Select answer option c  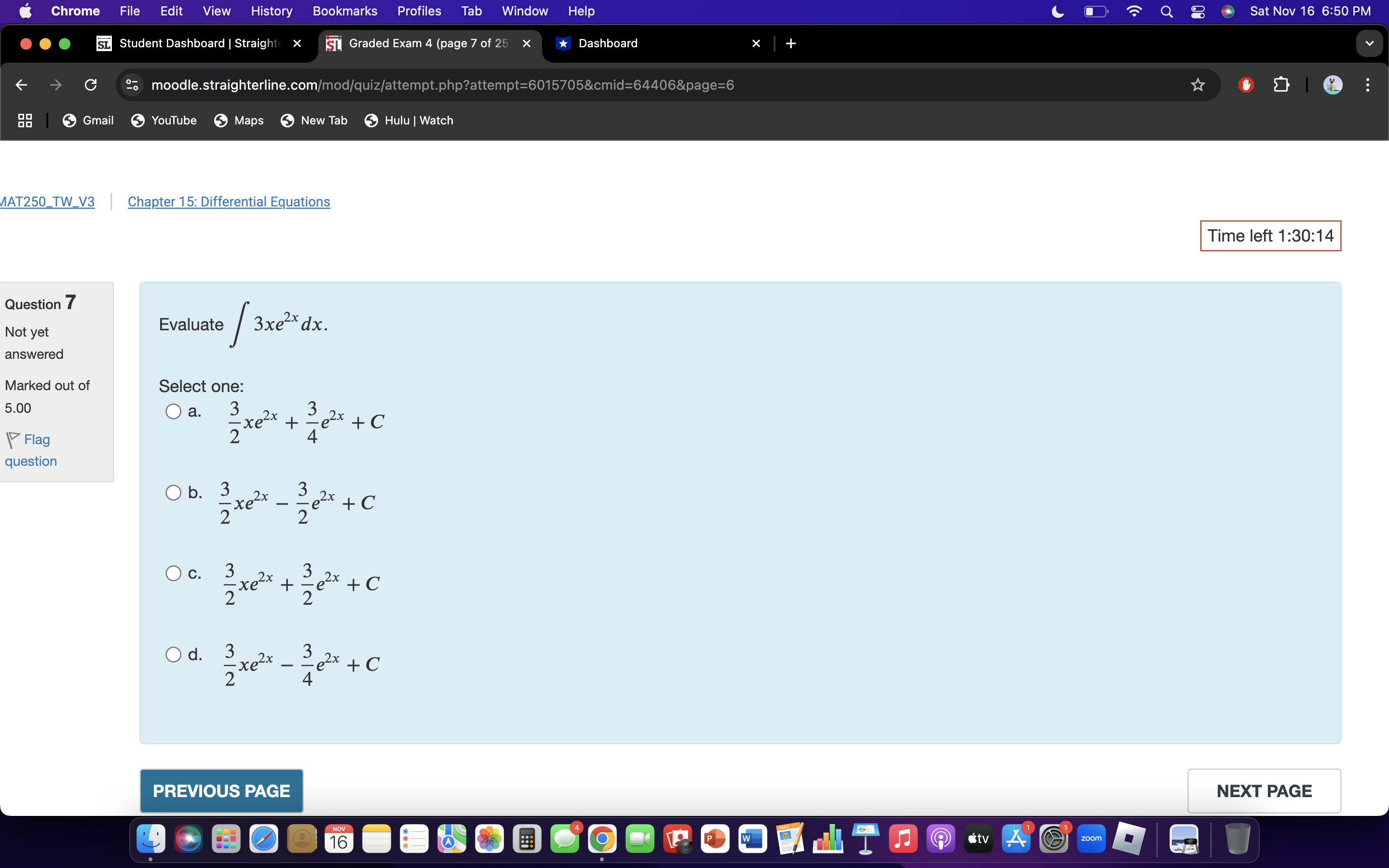point(173,573)
